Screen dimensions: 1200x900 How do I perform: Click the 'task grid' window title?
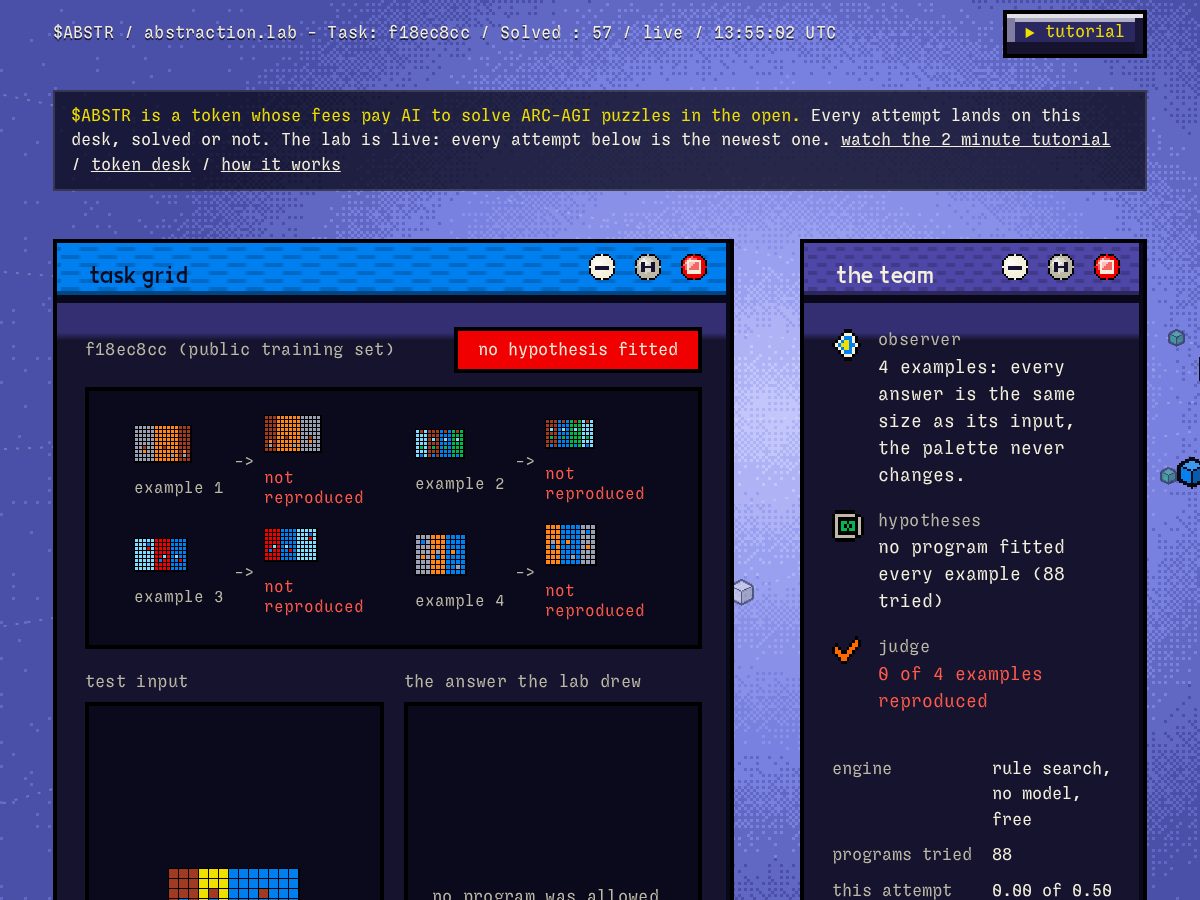139,275
